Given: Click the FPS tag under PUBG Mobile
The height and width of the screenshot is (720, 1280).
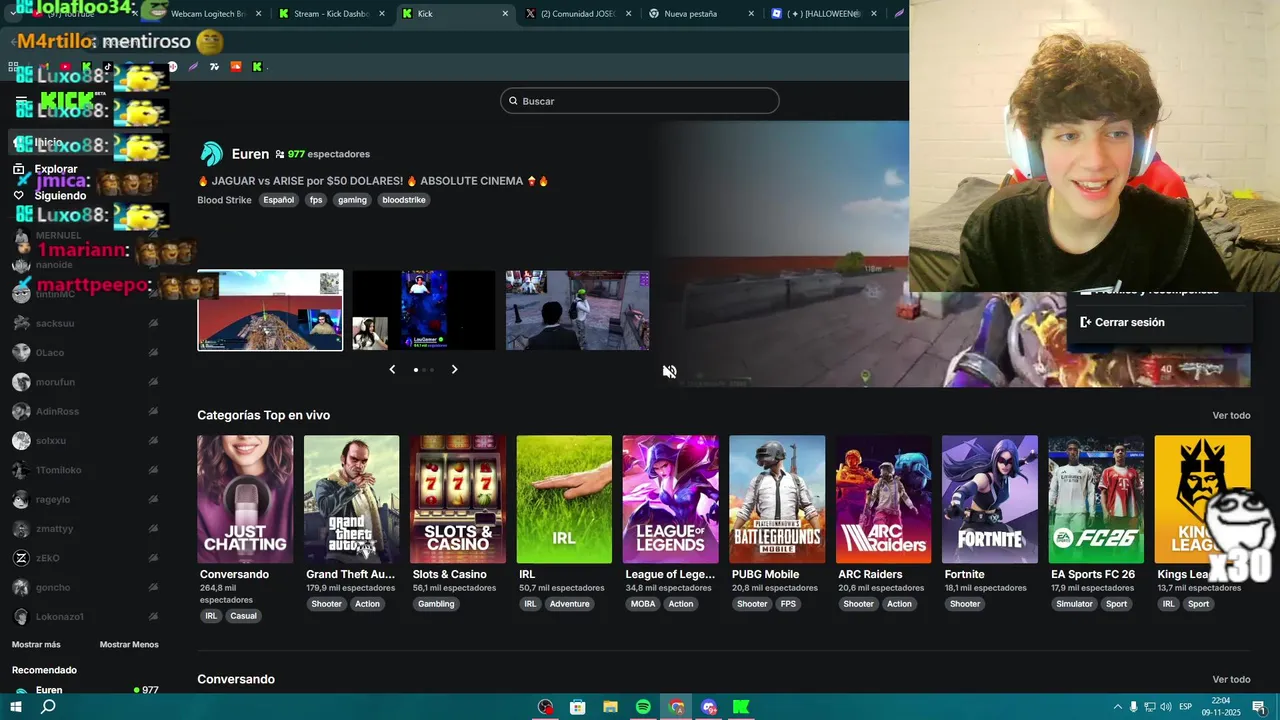Looking at the screenshot, I should [788, 604].
